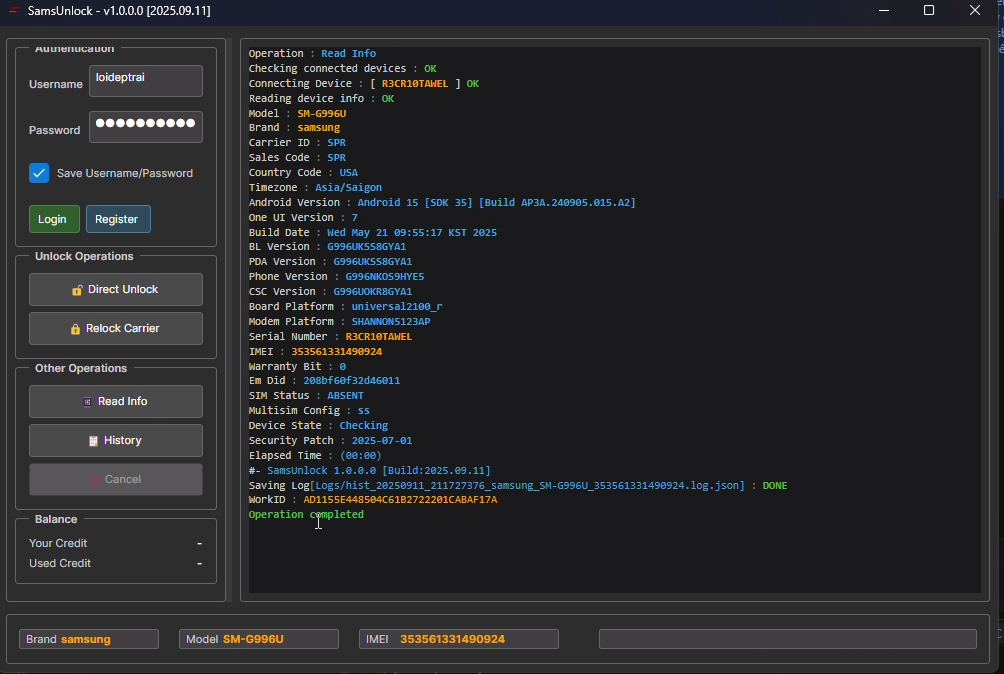Minimize the SamsUnlock window

point(884,10)
